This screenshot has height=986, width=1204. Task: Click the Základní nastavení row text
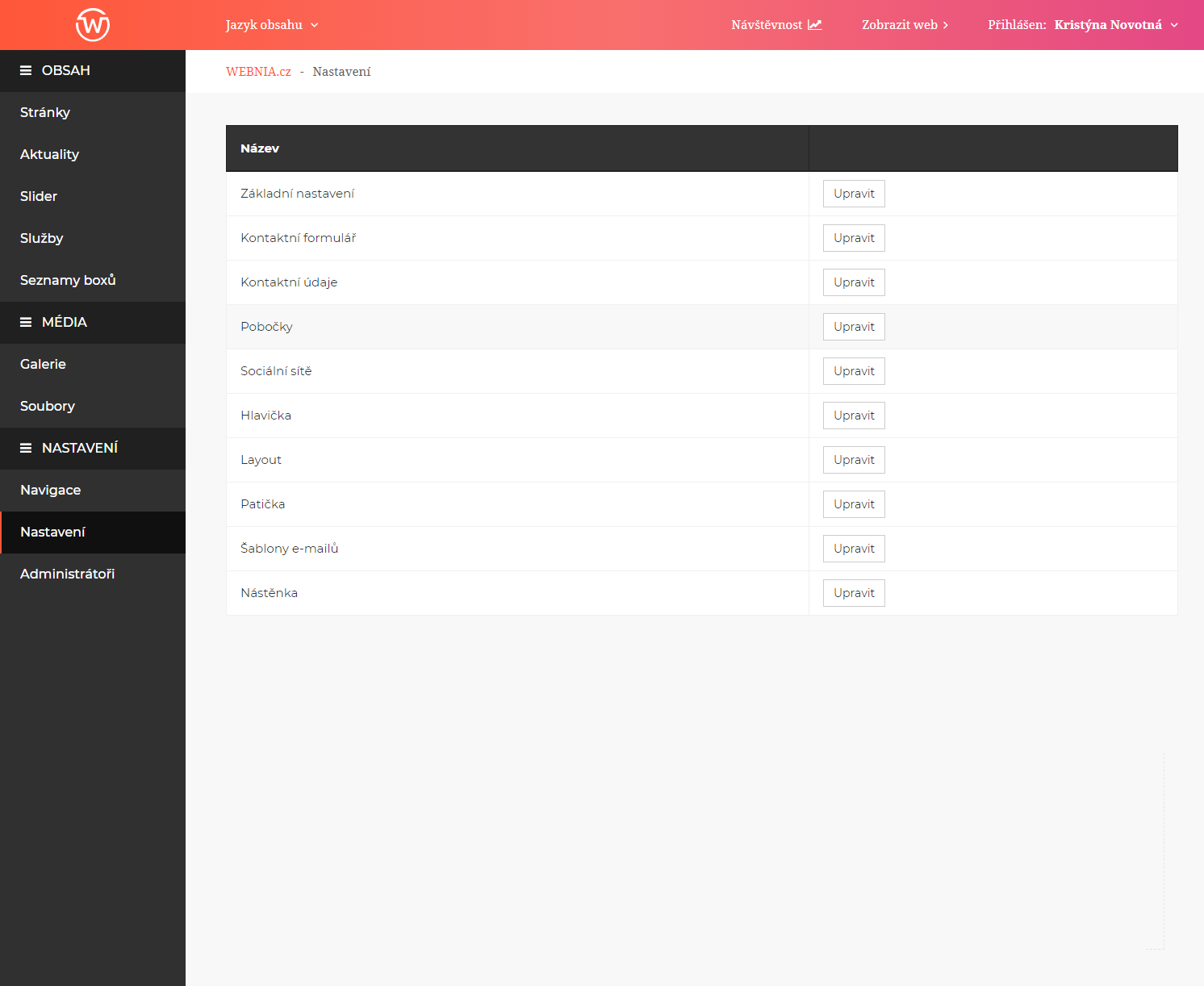pos(297,194)
